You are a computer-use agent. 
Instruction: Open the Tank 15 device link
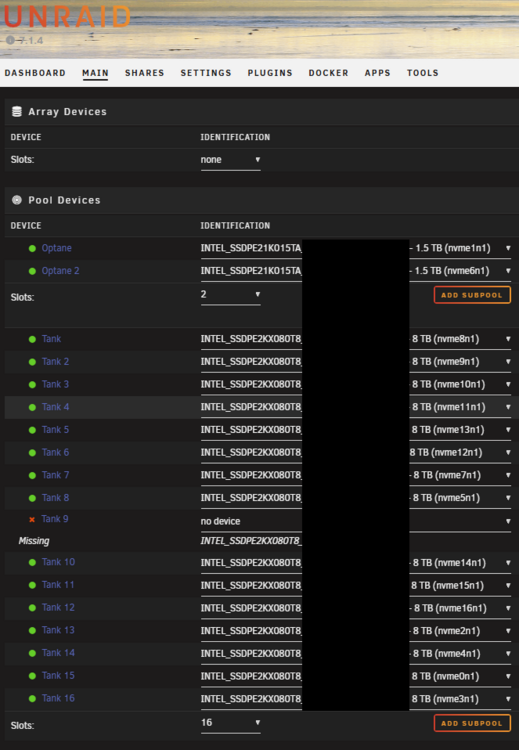point(58,676)
